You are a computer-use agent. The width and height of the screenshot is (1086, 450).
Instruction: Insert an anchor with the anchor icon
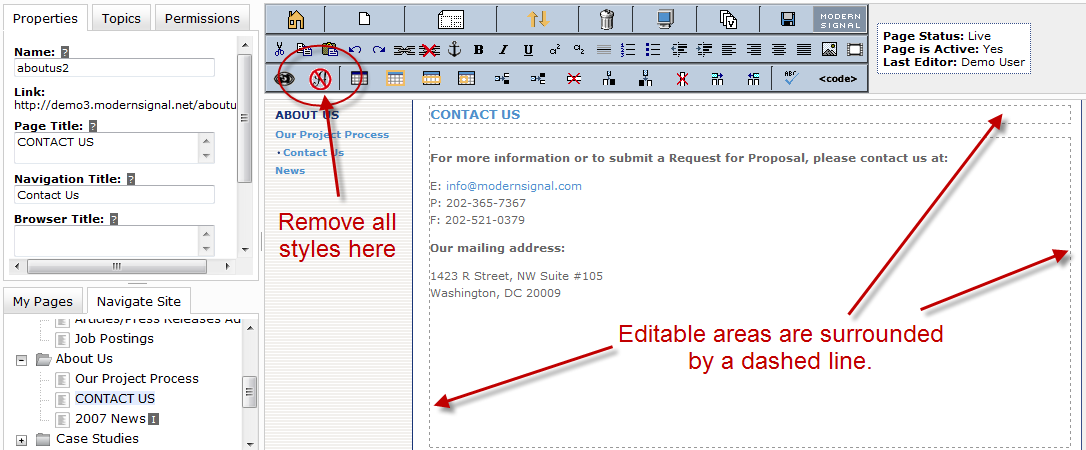click(x=453, y=49)
